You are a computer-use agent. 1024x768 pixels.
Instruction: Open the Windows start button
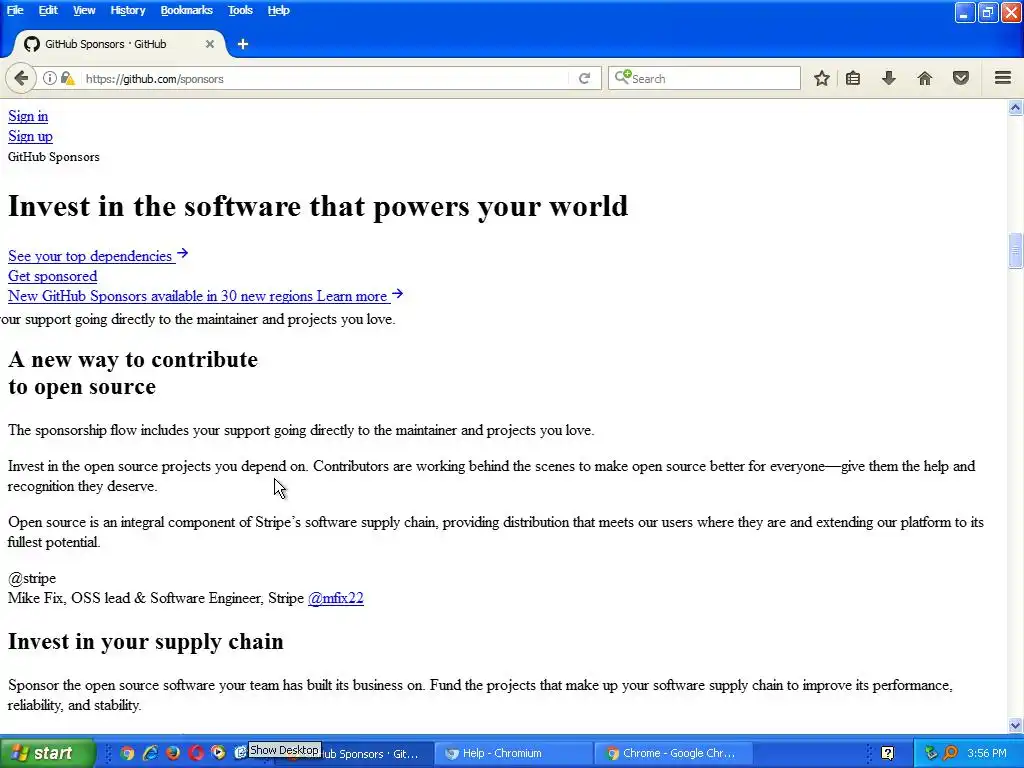47,753
